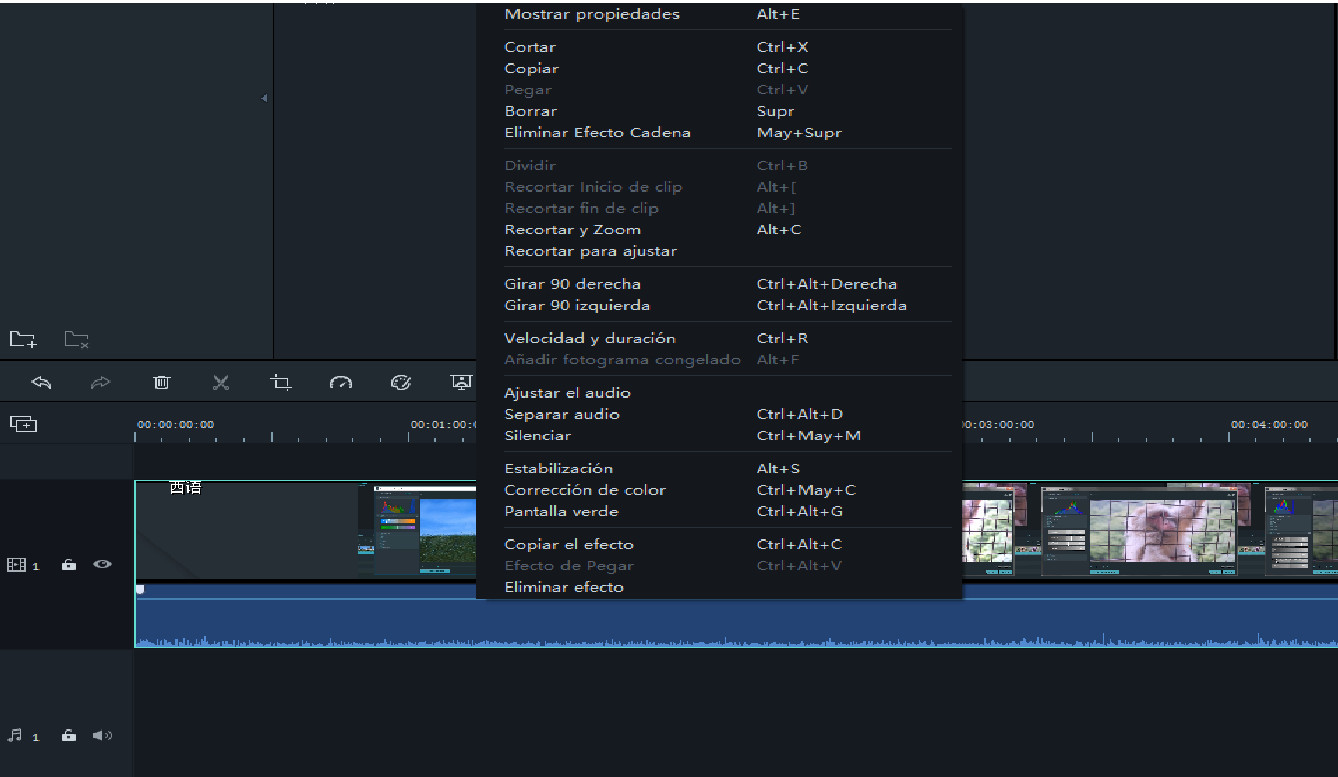
Task: Click the green screen toolbar icon
Action: (x=461, y=382)
